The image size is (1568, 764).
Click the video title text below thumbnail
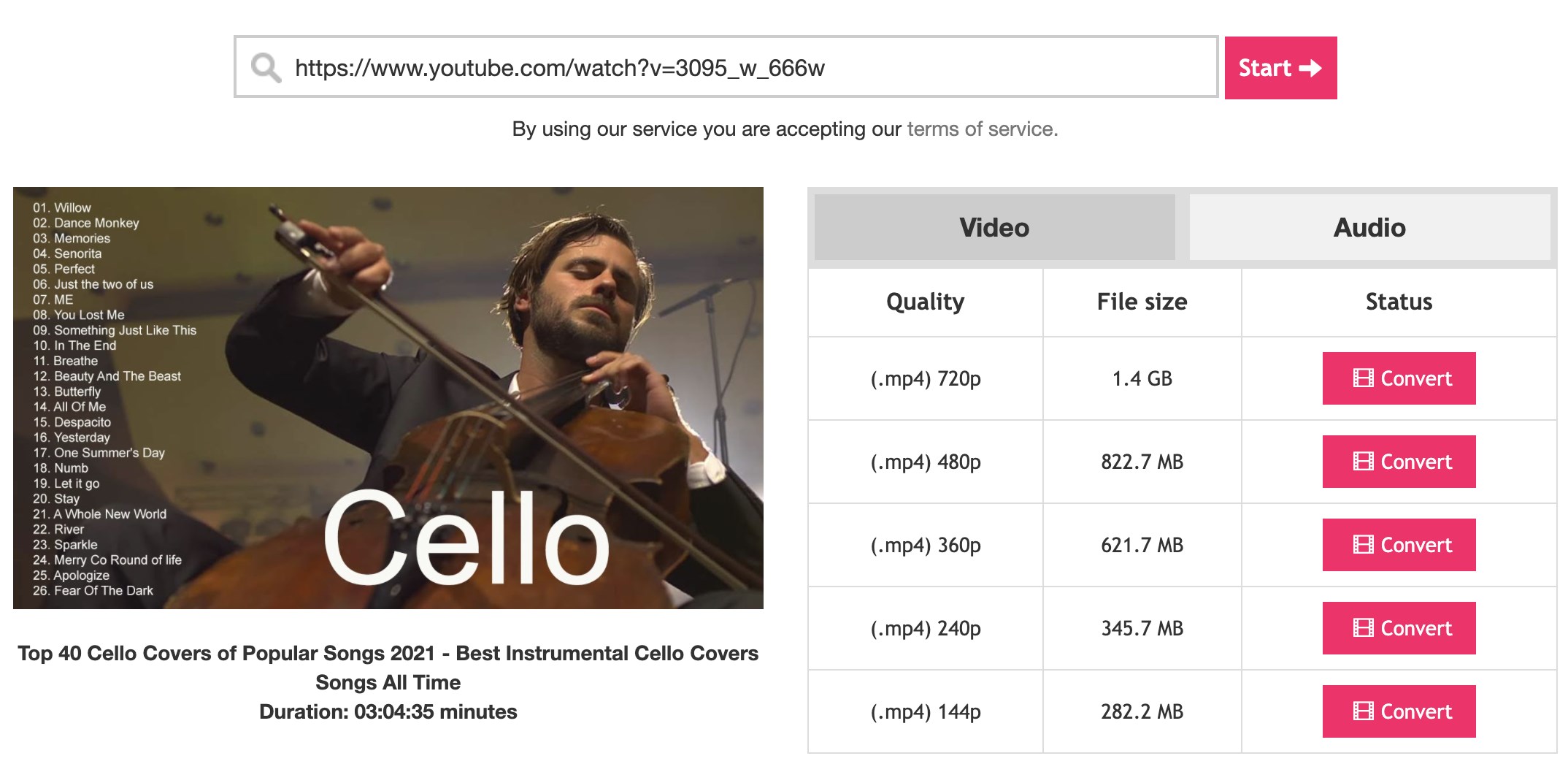pos(388,667)
